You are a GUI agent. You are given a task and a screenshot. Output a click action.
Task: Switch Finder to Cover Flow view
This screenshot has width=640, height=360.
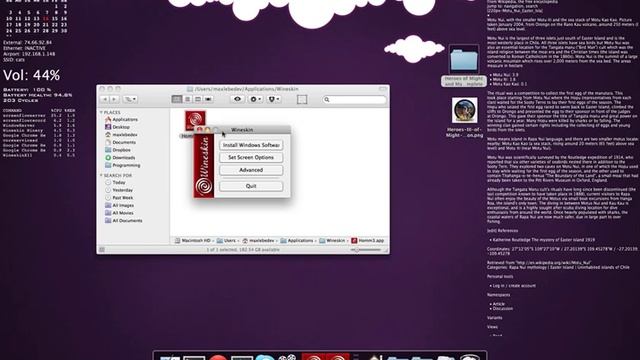point(208,99)
